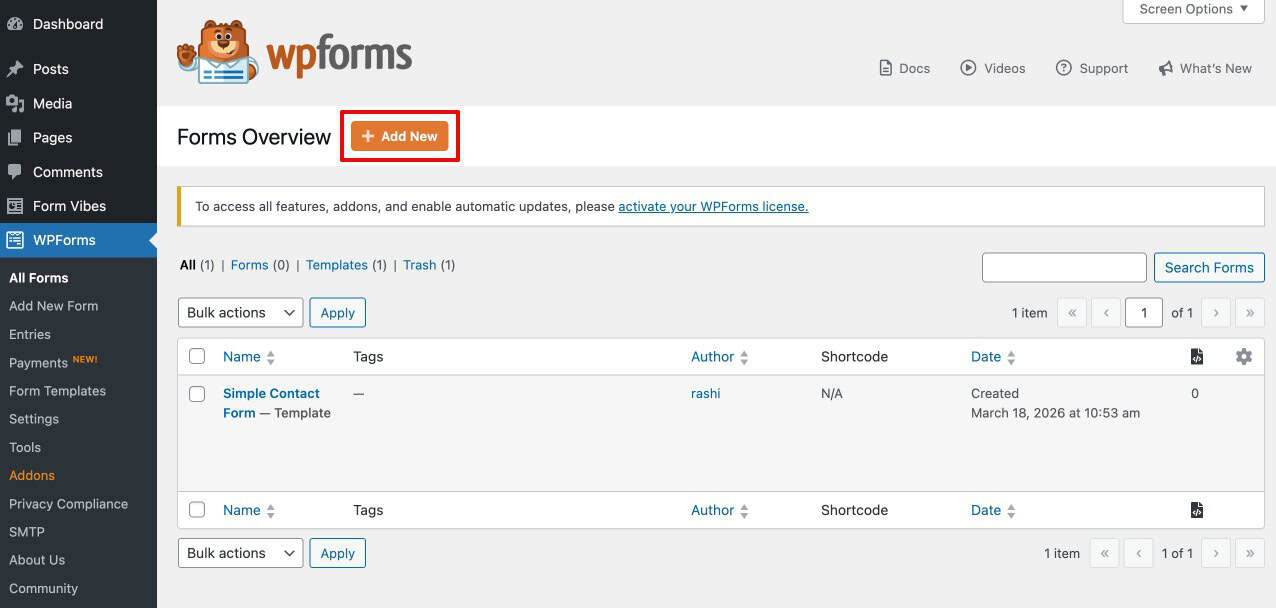This screenshot has width=1276, height=608.
Task: Click the top Apply button
Action: tap(338, 313)
